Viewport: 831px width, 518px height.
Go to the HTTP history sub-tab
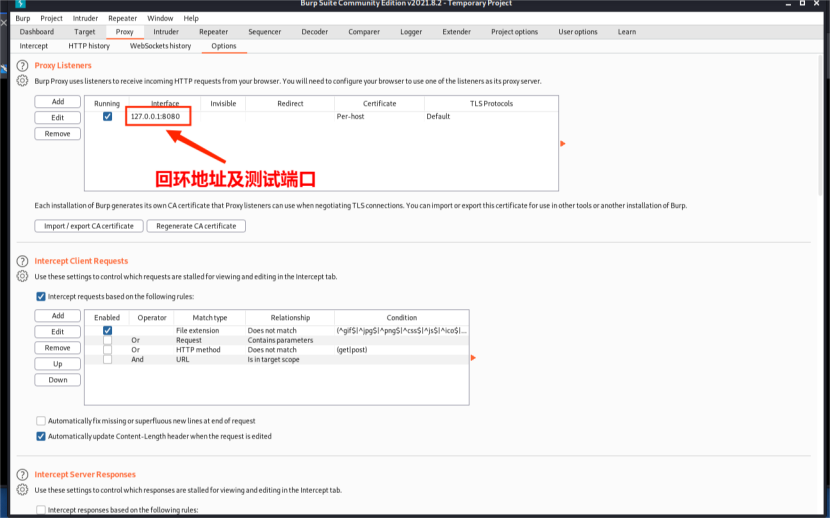89,46
